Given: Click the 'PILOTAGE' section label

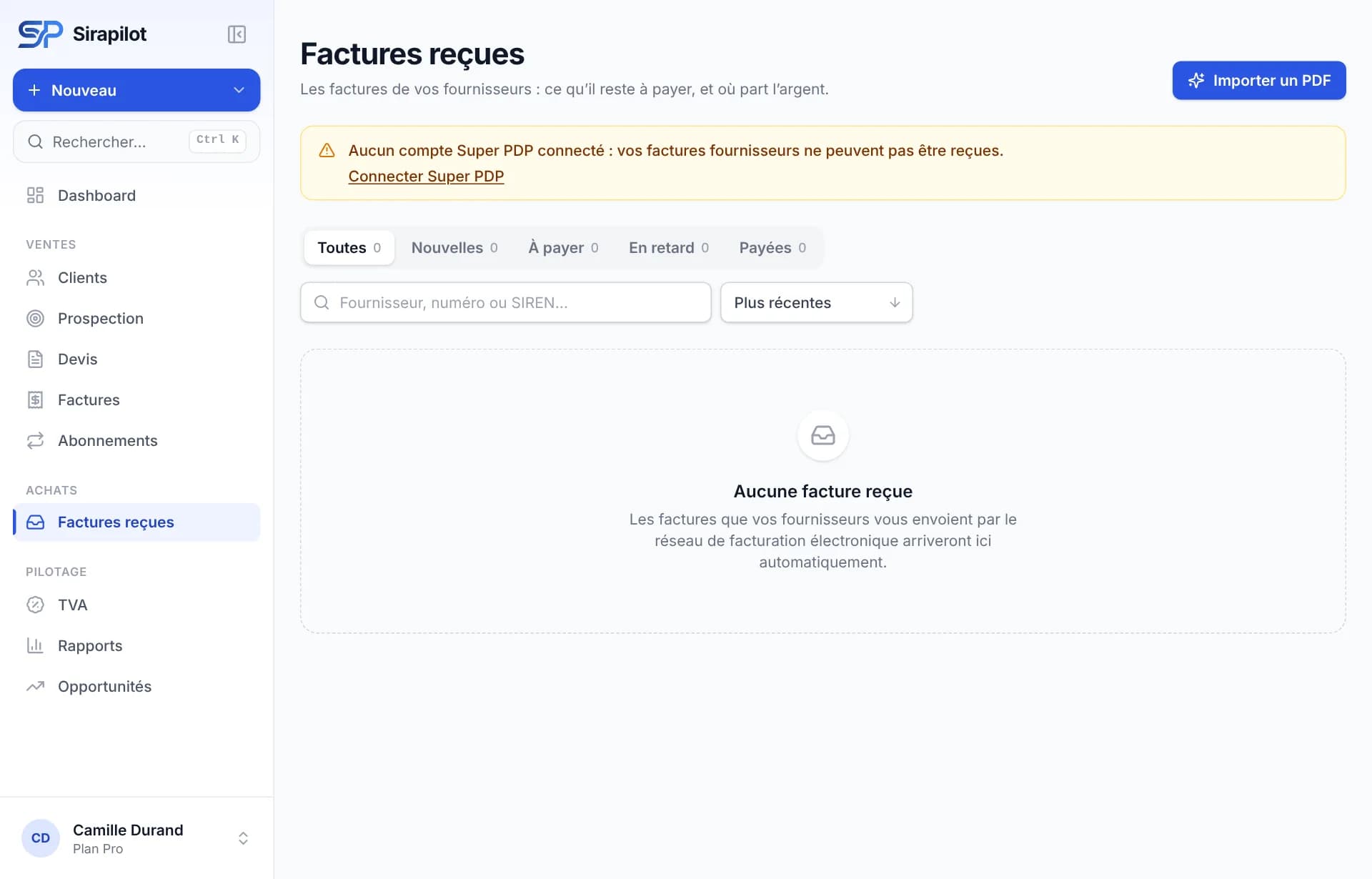Looking at the screenshot, I should coord(56,572).
